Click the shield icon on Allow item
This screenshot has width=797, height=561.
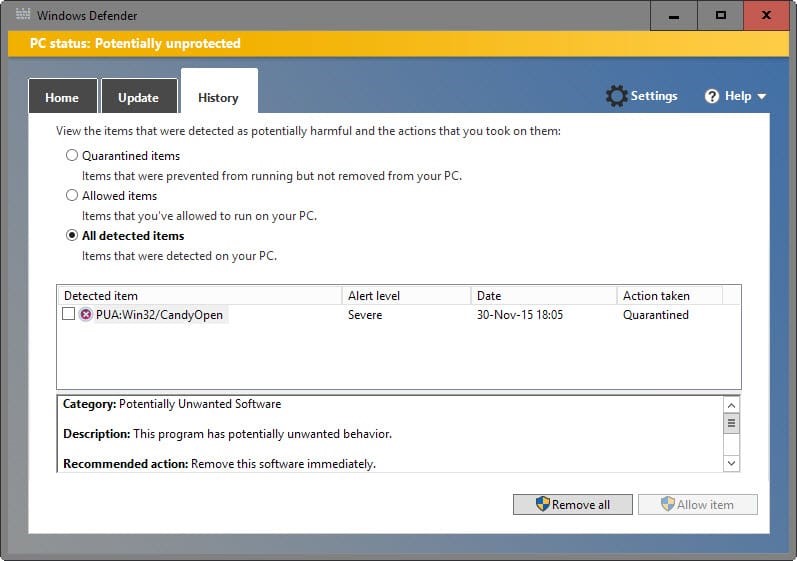pos(668,504)
